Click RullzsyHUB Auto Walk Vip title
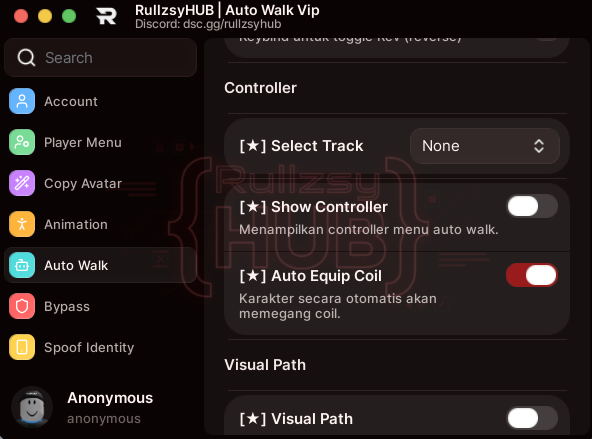The width and height of the screenshot is (592, 439). coord(227,10)
